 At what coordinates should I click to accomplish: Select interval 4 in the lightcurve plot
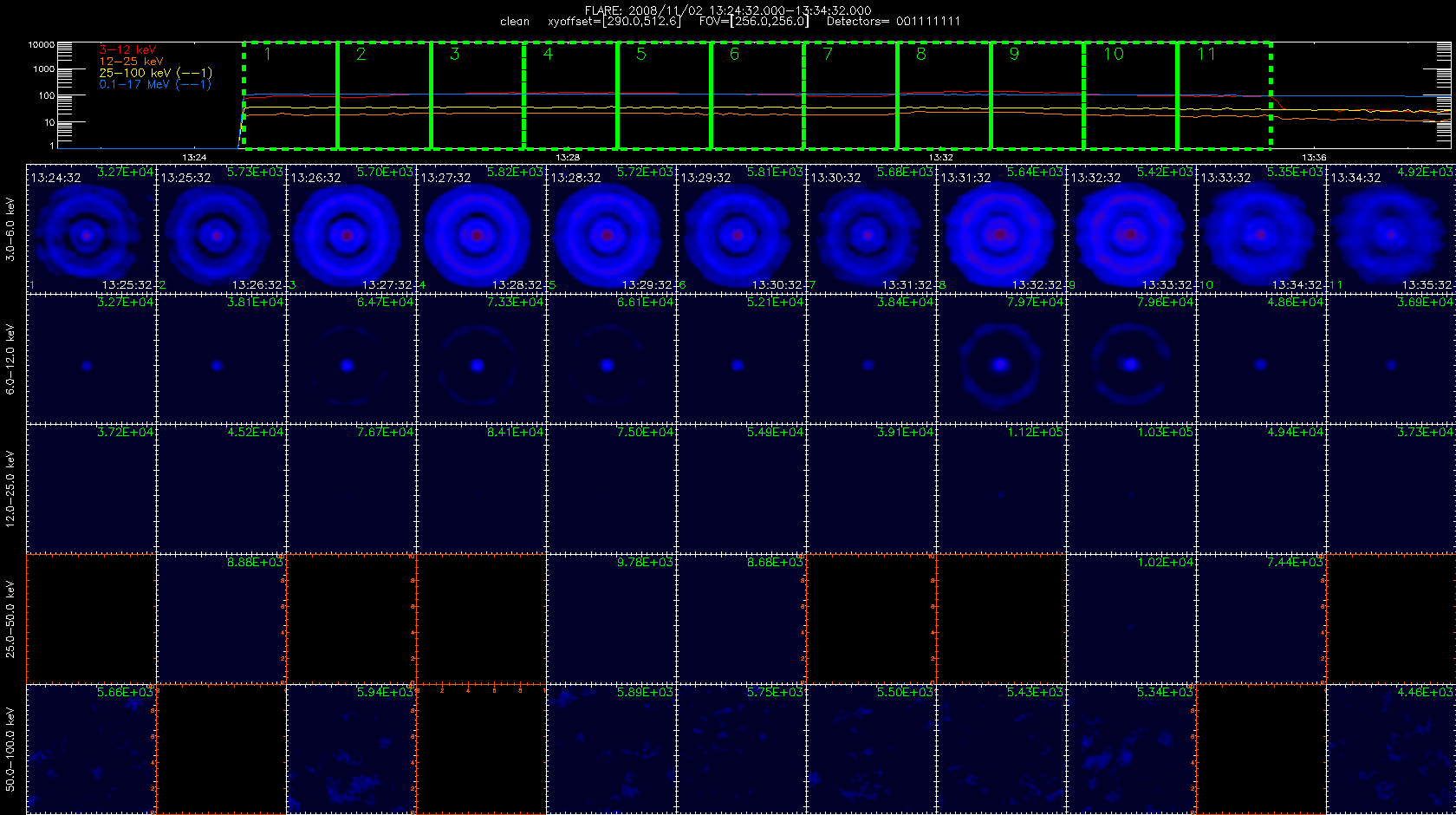coord(570,95)
